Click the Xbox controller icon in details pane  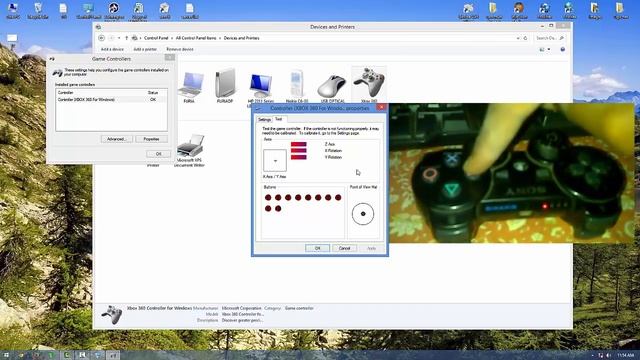click(x=112, y=315)
